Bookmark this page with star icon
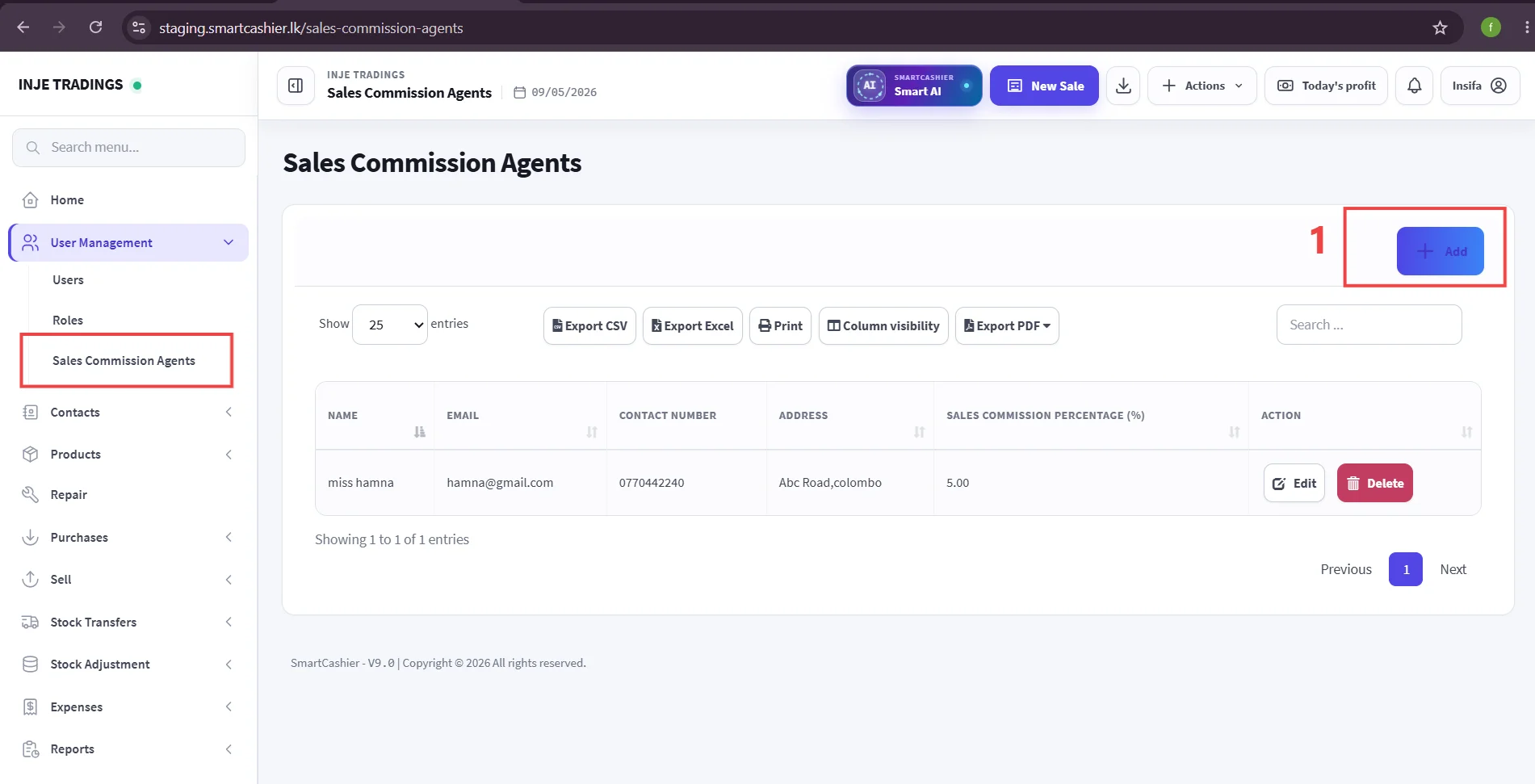Screen dimensions: 1535x784 (x=1440, y=27)
